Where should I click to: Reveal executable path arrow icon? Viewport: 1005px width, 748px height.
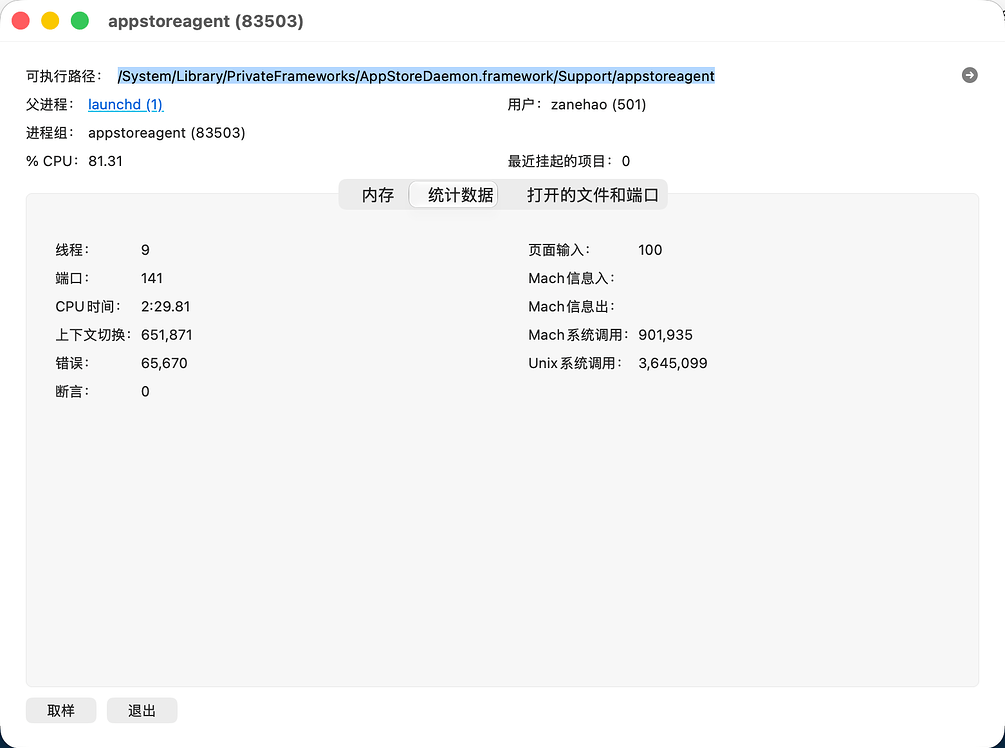point(970,76)
